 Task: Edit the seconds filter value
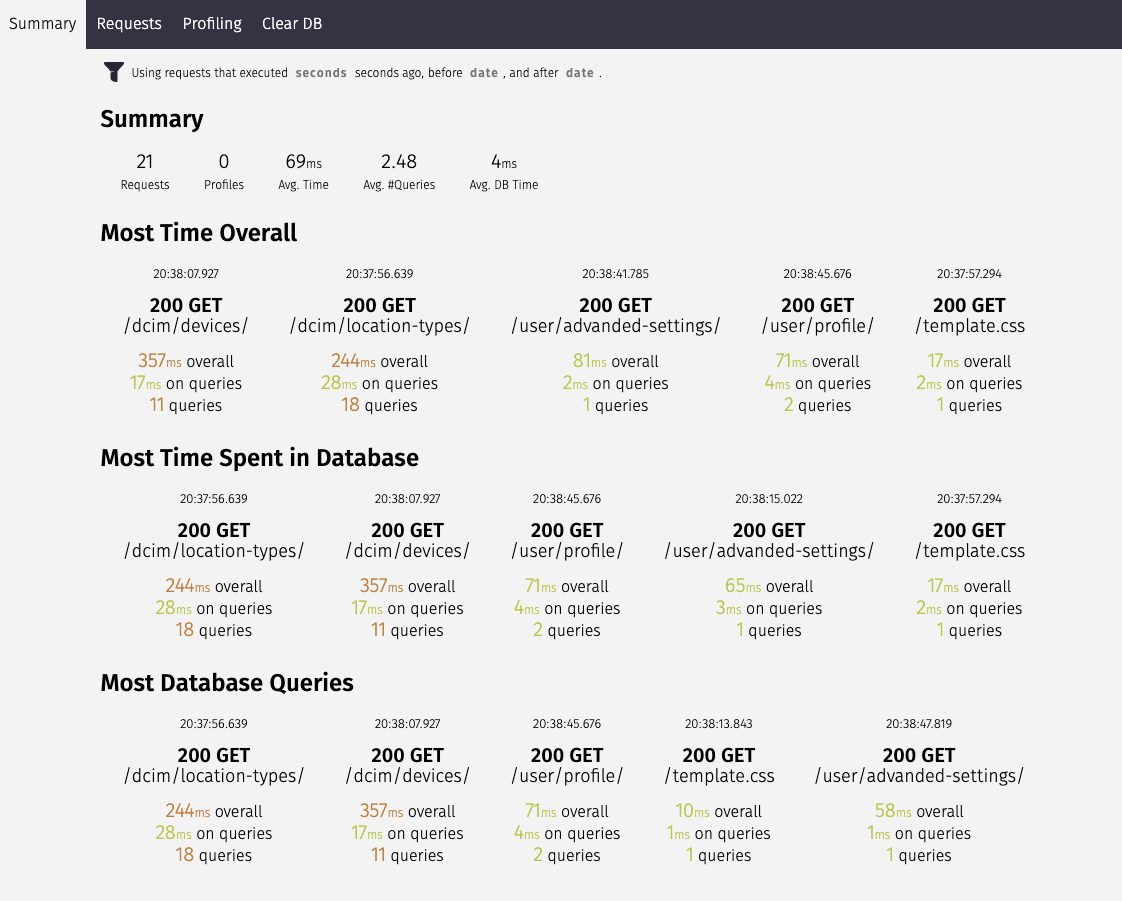(321, 72)
